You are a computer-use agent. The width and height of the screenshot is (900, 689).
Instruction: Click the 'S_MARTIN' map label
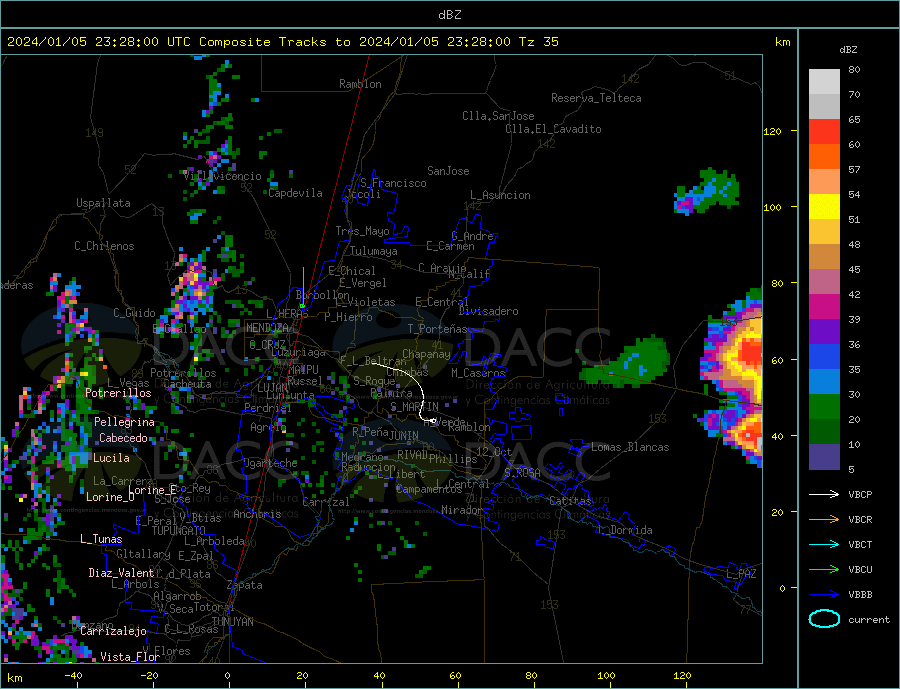(414, 407)
